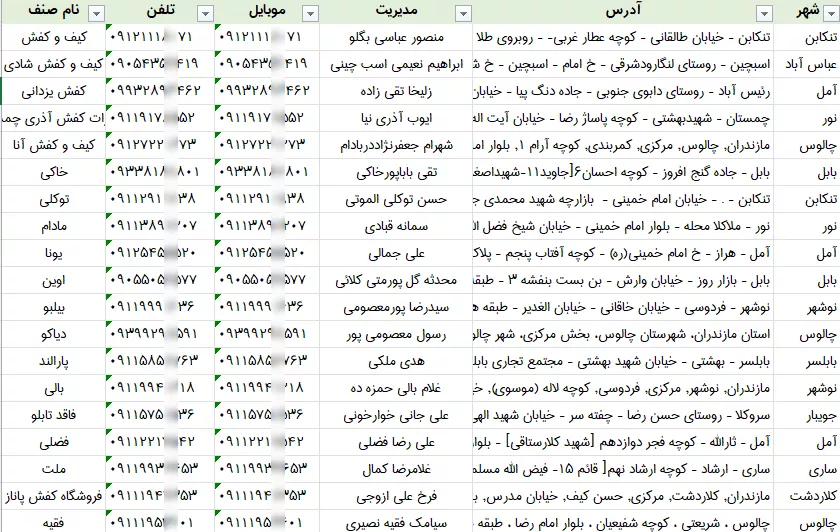
Task: Select address cell starting 'بابل - بازار روز'
Action: tap(623, 281)
